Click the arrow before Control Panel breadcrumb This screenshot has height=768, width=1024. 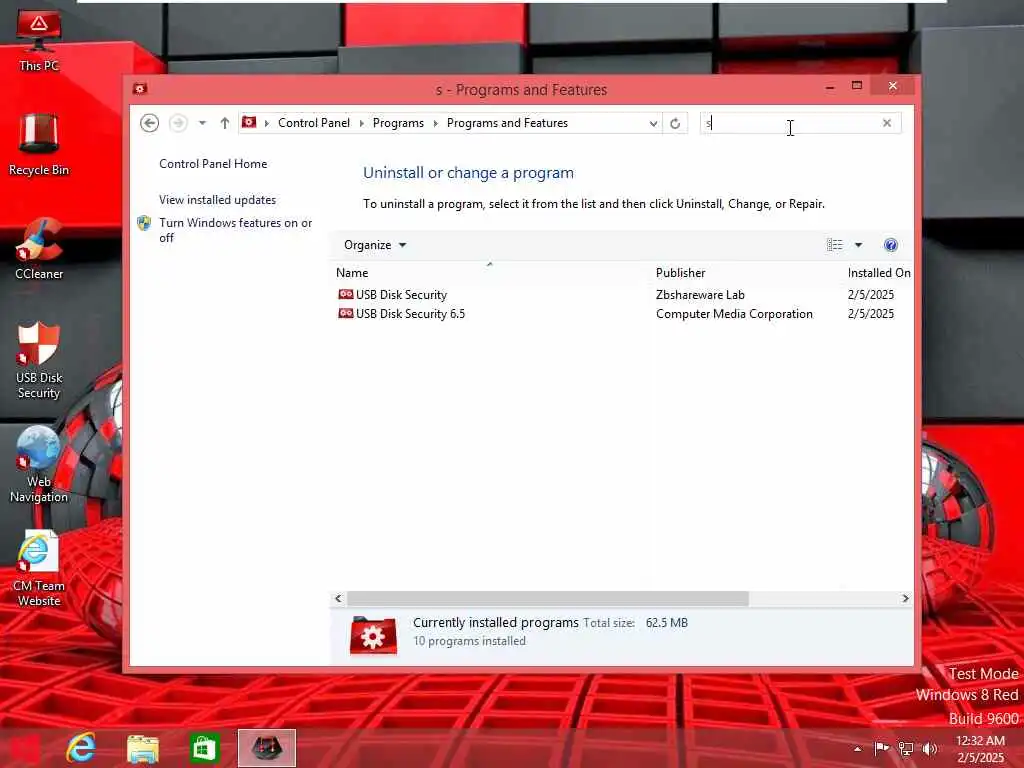coord(266,123)
